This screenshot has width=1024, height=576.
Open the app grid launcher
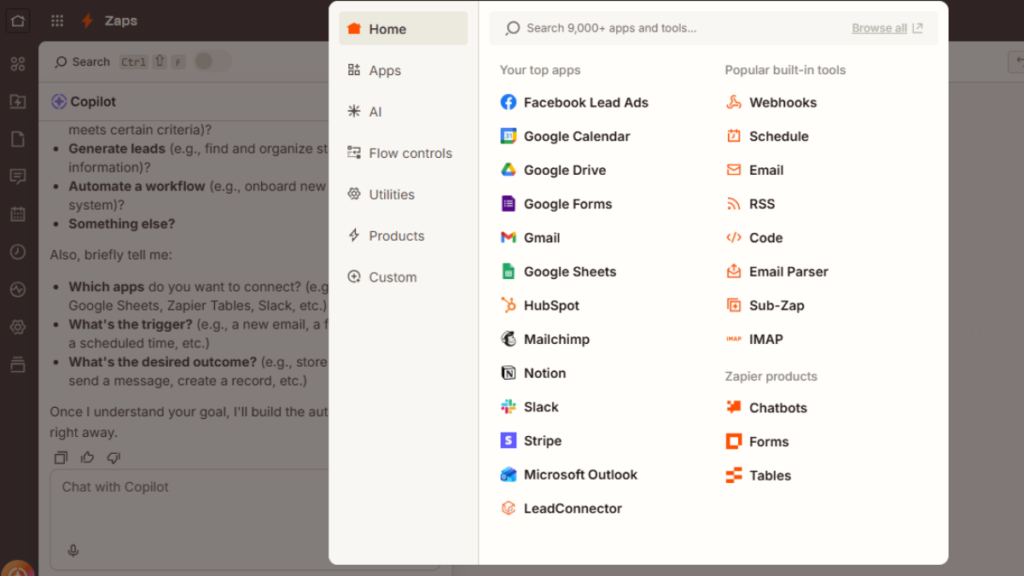(57, 21)
